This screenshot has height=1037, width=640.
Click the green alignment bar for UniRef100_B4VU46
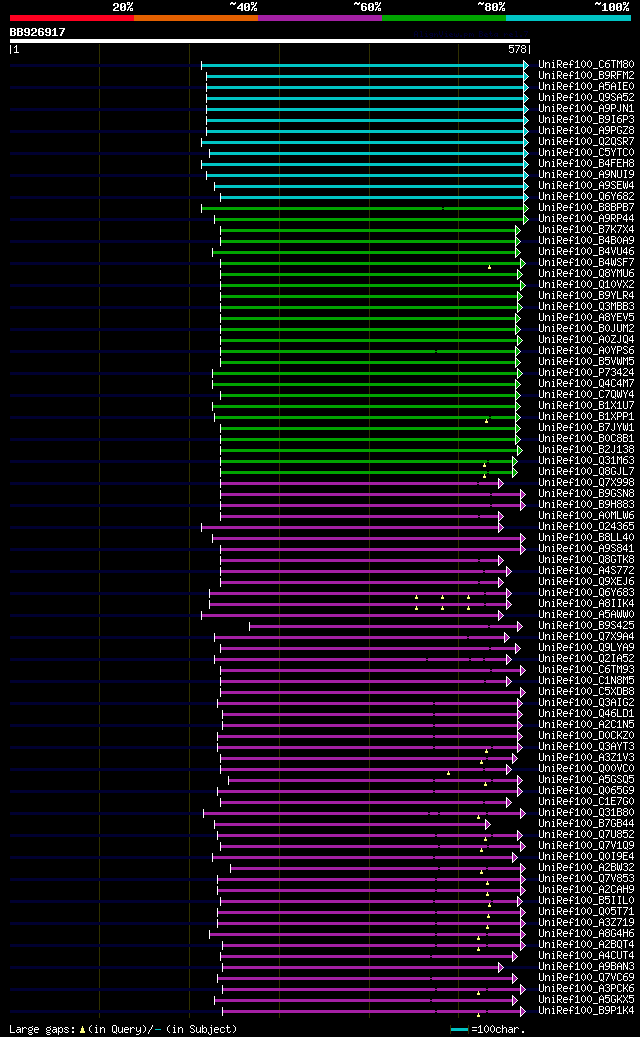point(364,252)
